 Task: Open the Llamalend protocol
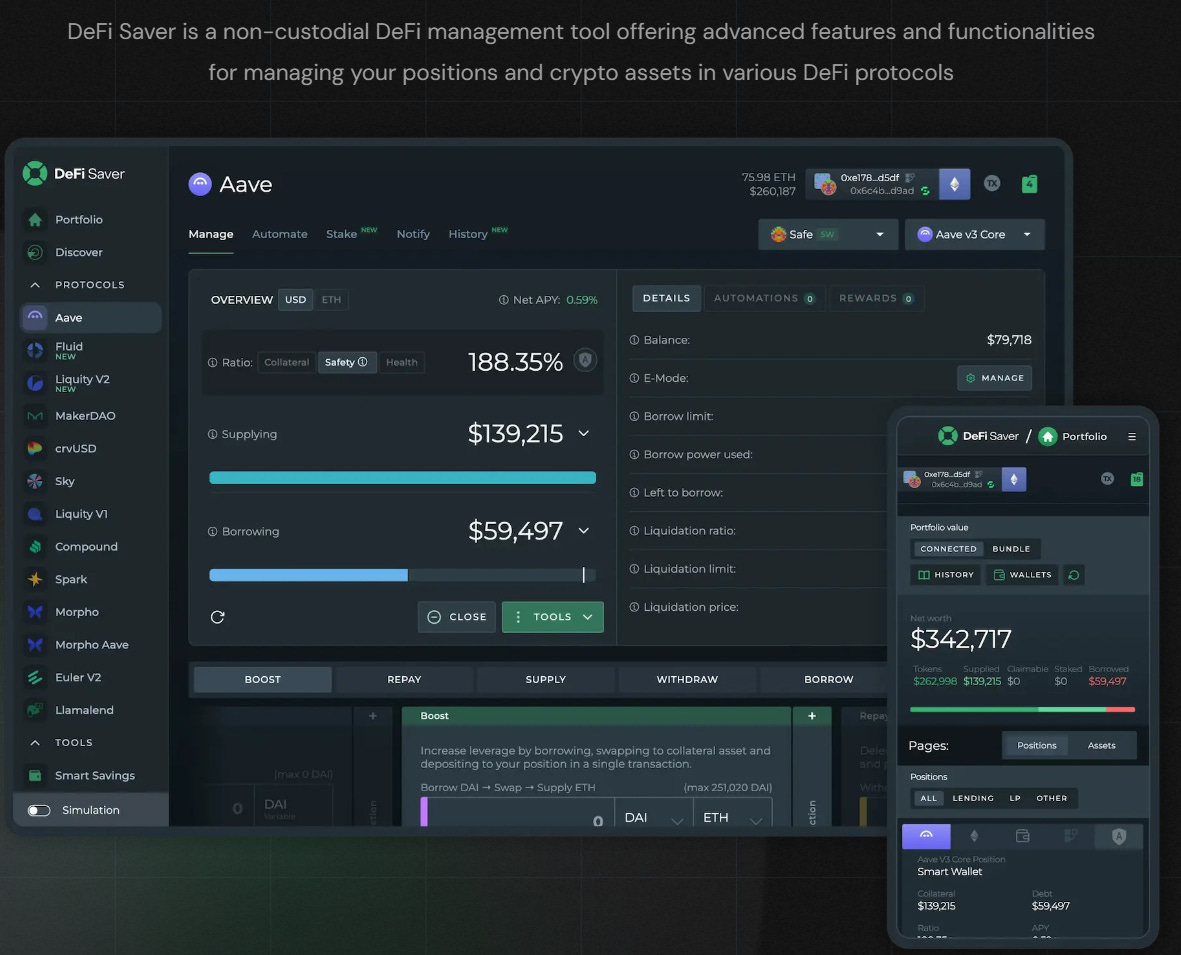pos(84,710)
